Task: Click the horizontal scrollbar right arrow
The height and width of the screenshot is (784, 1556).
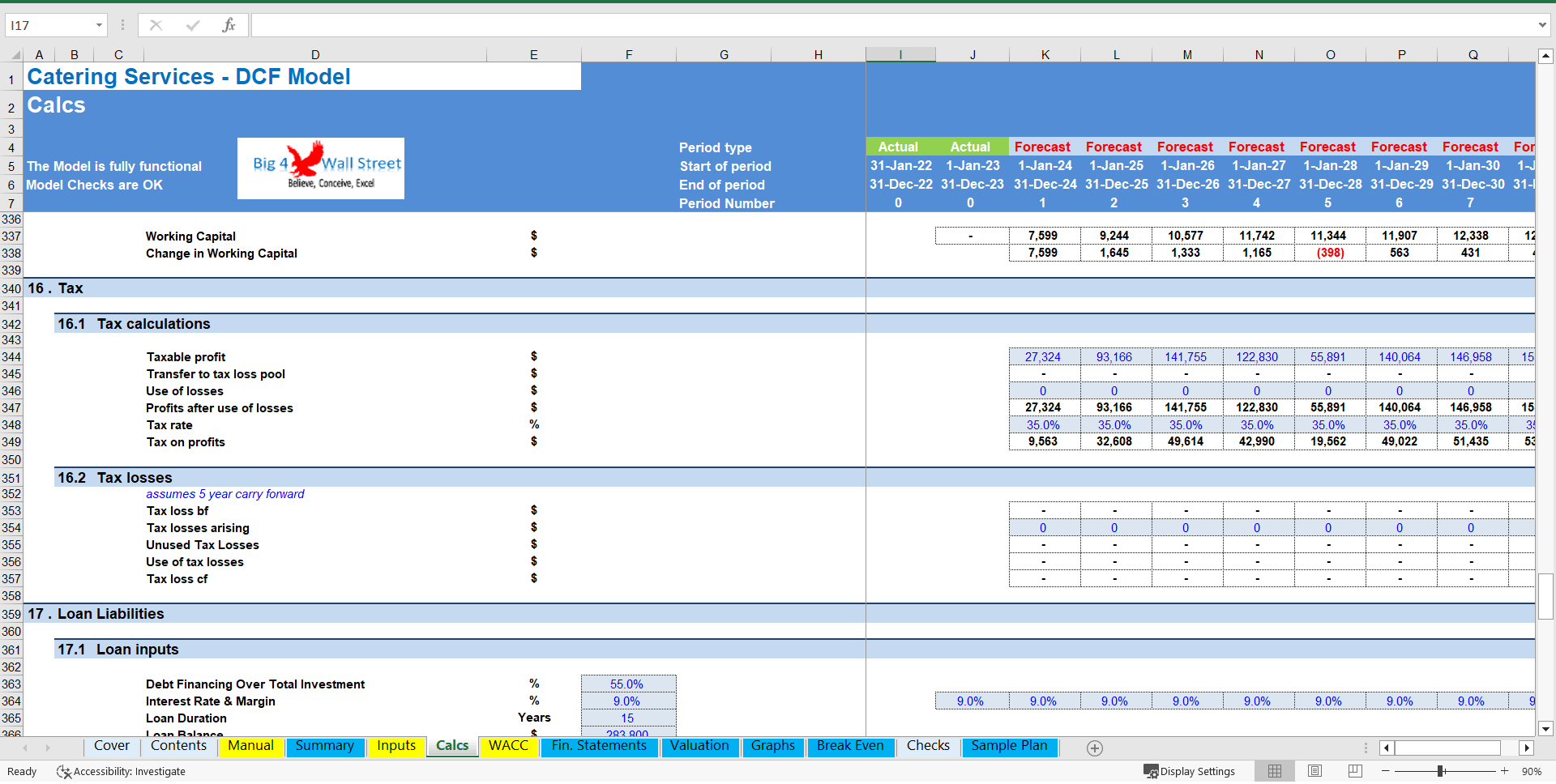Action: pos(1527,748)
